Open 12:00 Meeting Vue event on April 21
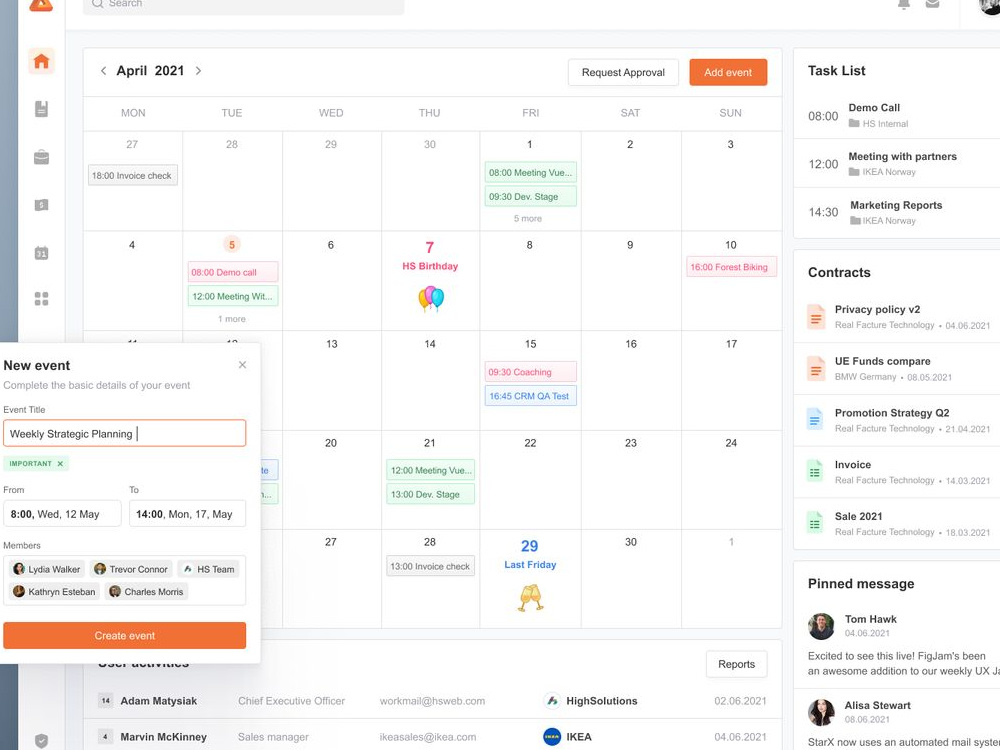 (430, 470)
